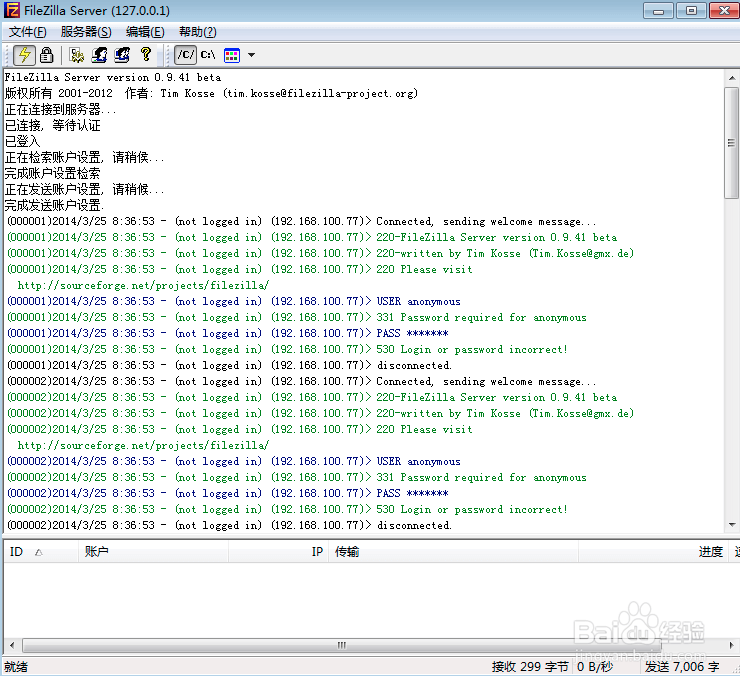Click horizontal scrollbar right arrow
Viewport: 740px width, 676px height.
[732, 645]
